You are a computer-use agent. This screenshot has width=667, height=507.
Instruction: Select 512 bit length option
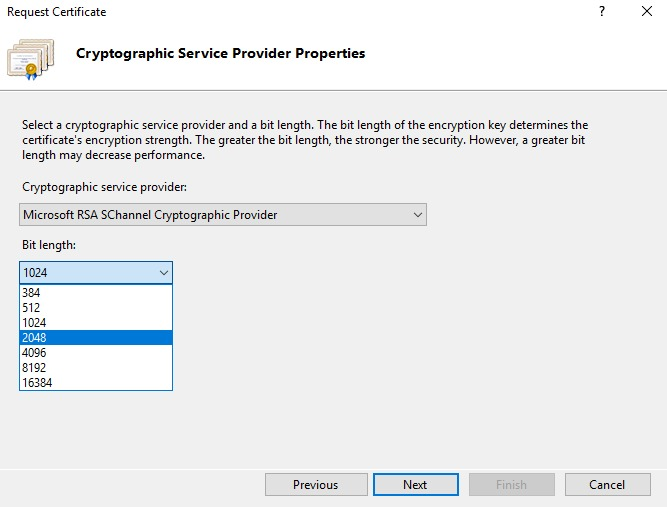point(96,308)
